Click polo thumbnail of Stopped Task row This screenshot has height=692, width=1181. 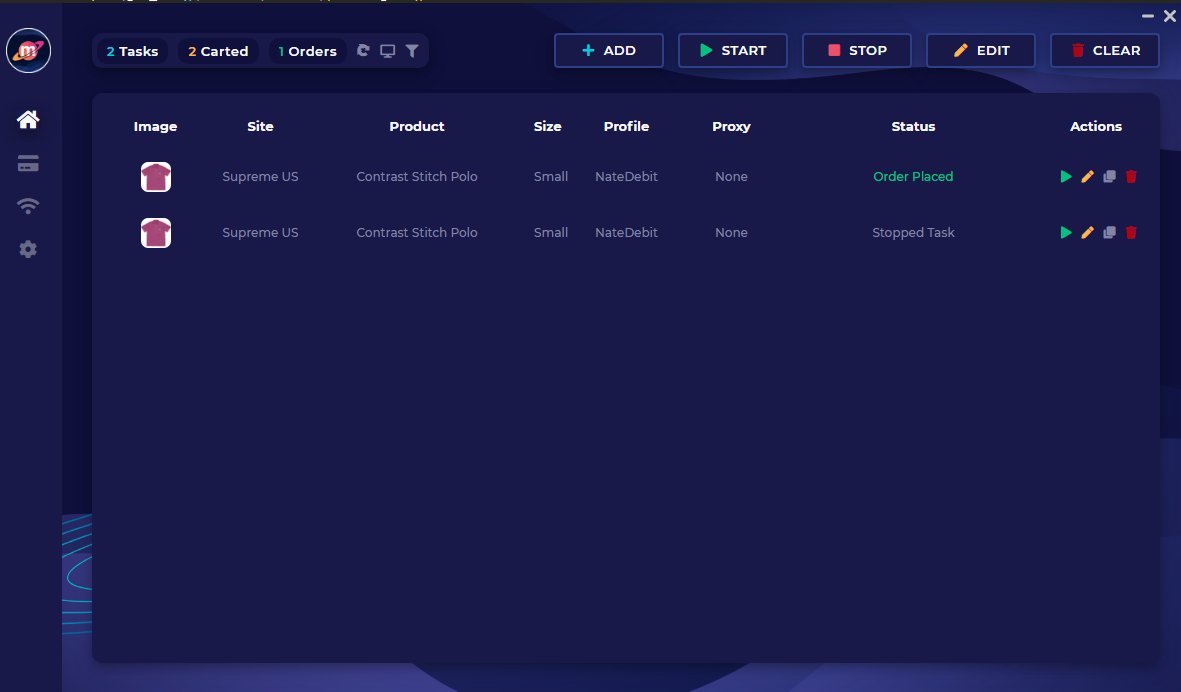[x=156, y=233]
